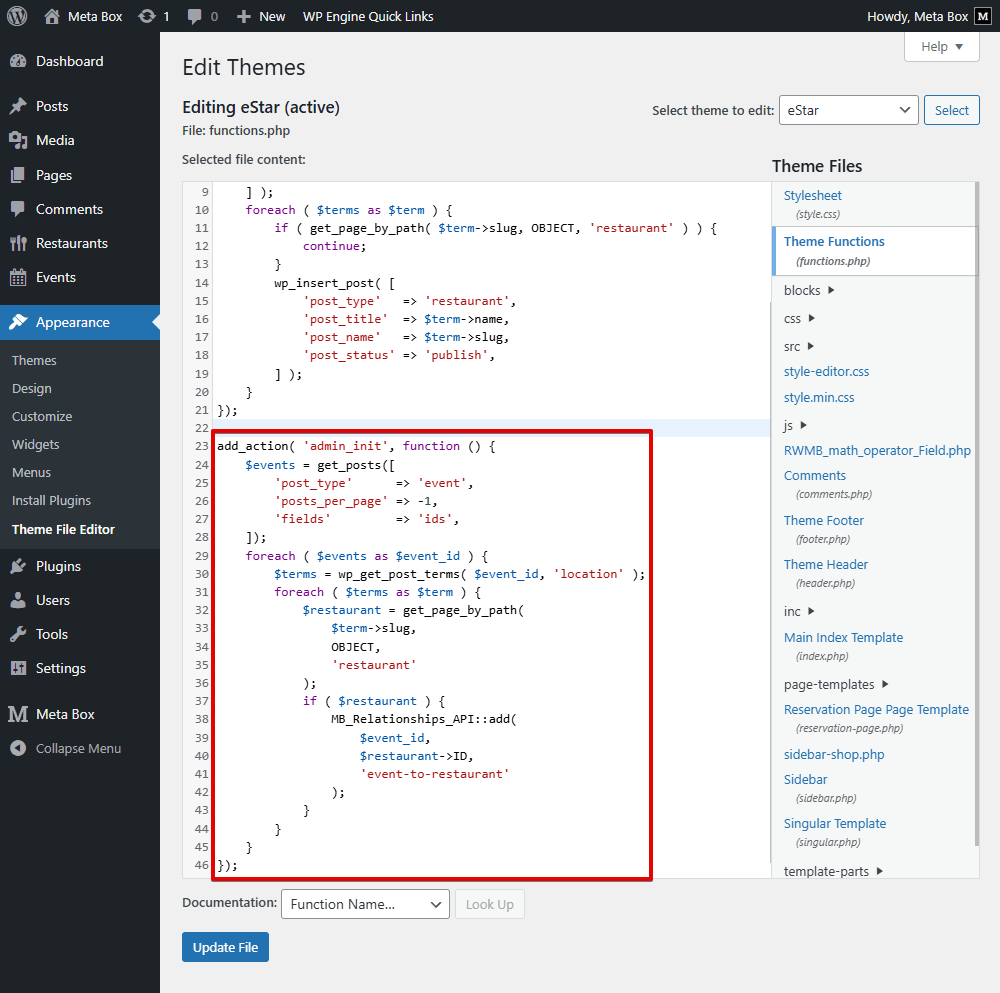Viewport: 1000px width, 993px height.
Task: Click the Settings sliders icon
Action: coord(18,668)
